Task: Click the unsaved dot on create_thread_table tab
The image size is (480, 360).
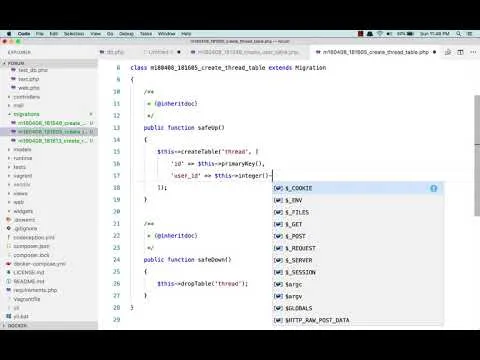Action: click(x=434, y=52)
